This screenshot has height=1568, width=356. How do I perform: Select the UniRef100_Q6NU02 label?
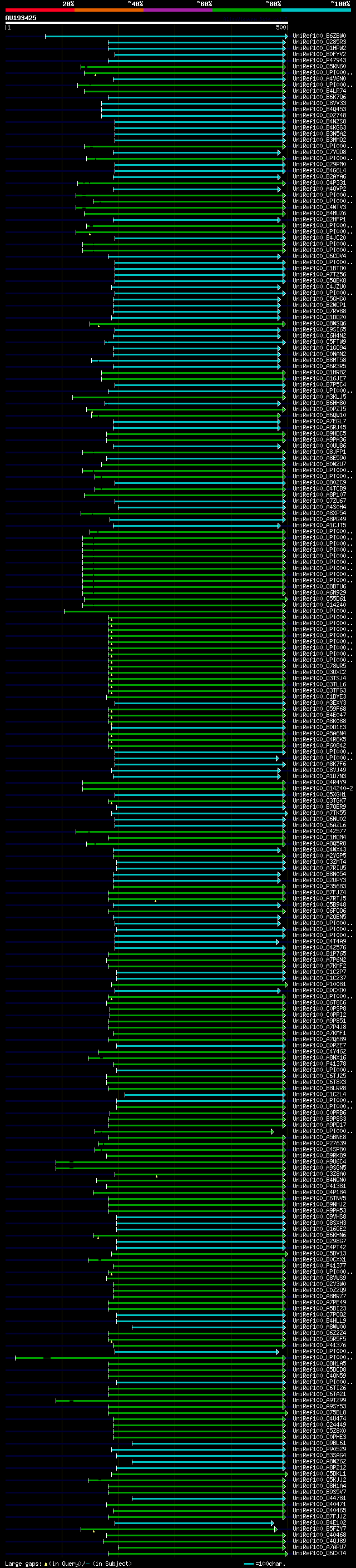tap(319, 819)
